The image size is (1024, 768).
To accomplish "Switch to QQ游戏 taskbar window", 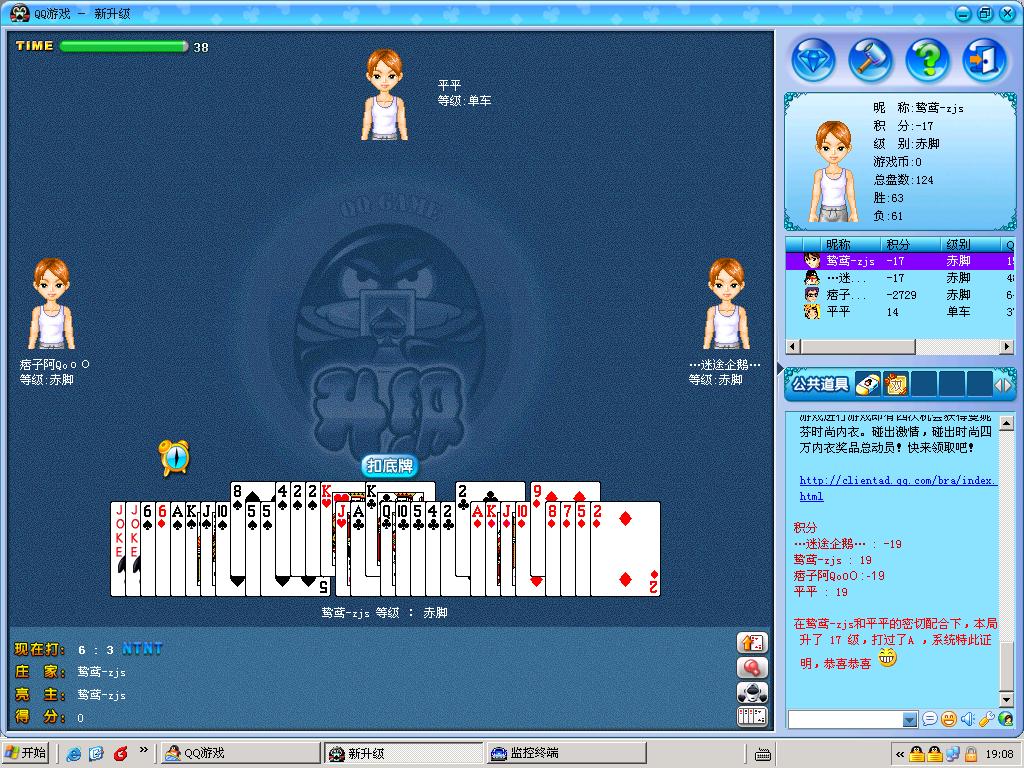I will click(238, 754).
